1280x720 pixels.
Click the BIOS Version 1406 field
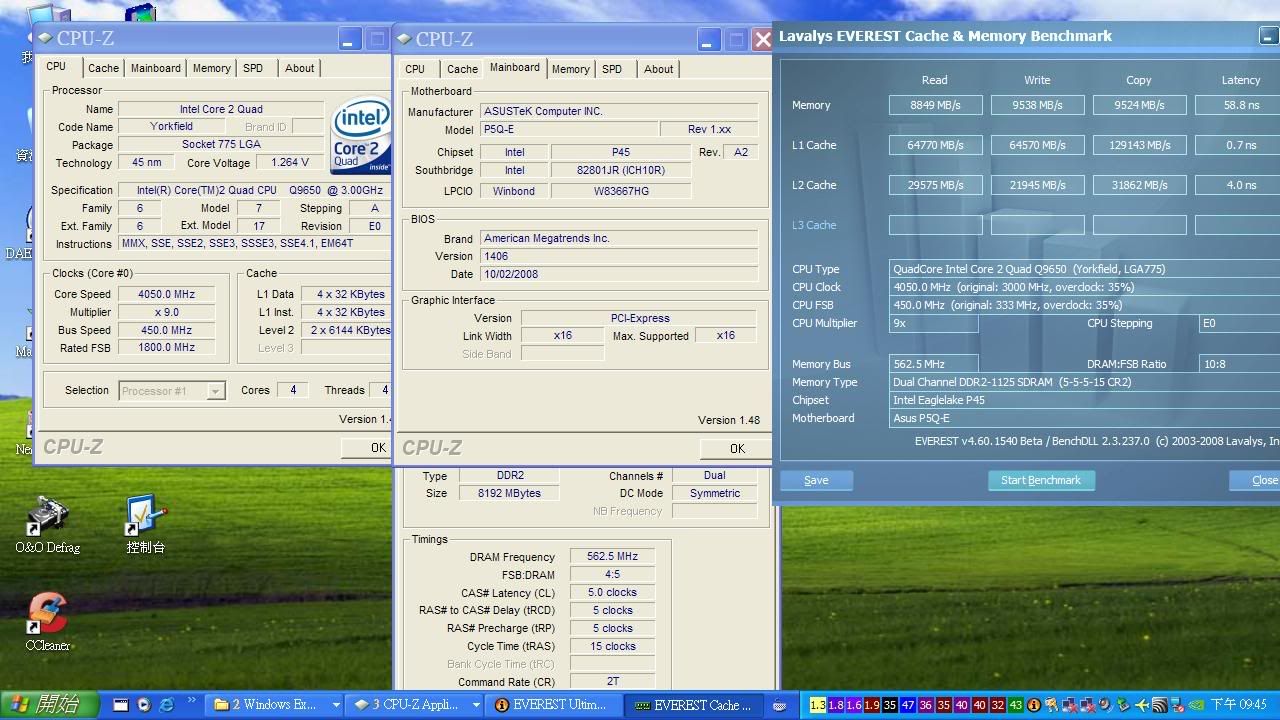[x=618, y=256]
